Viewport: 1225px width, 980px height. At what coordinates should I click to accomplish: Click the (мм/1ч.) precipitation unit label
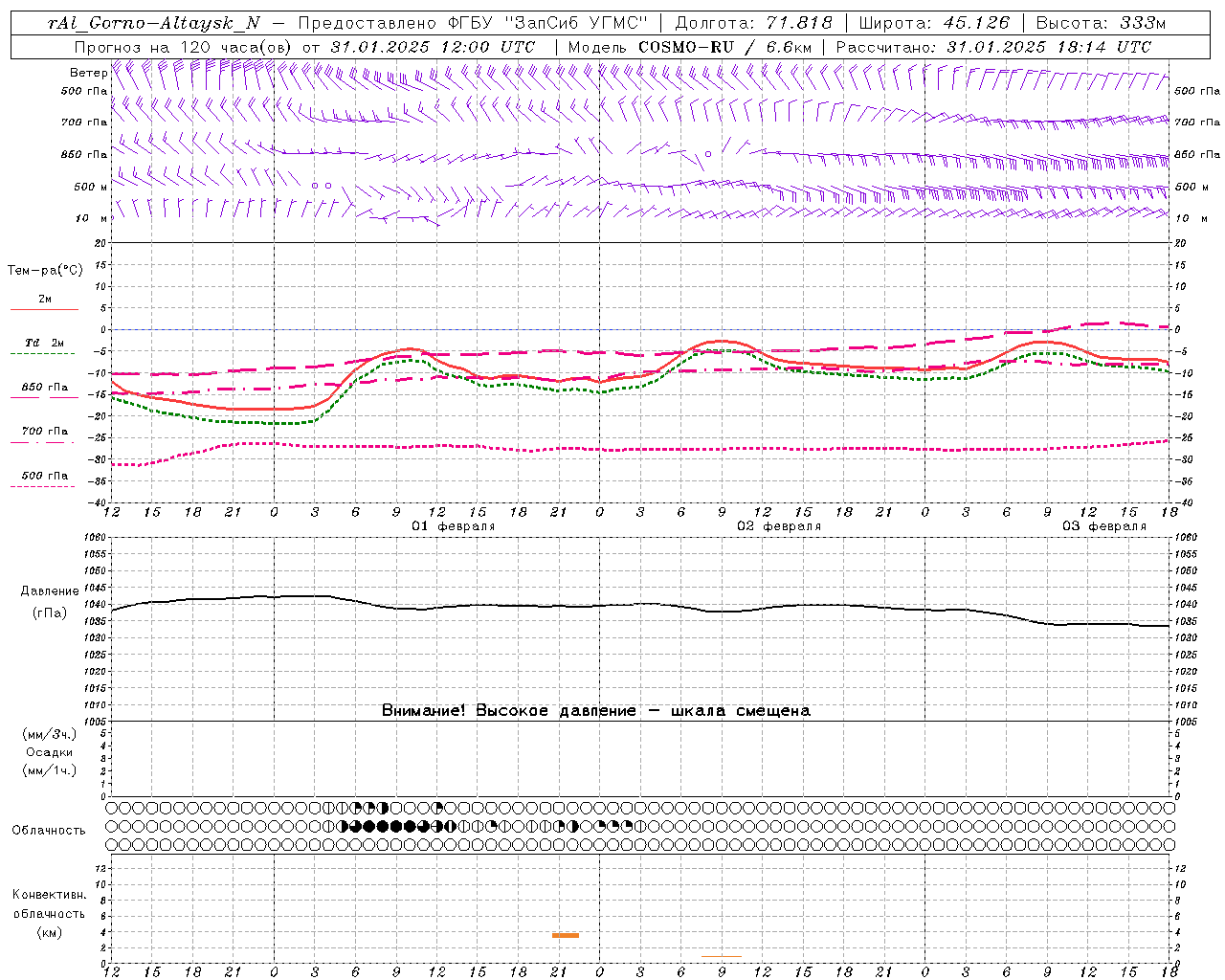(50, 770)
